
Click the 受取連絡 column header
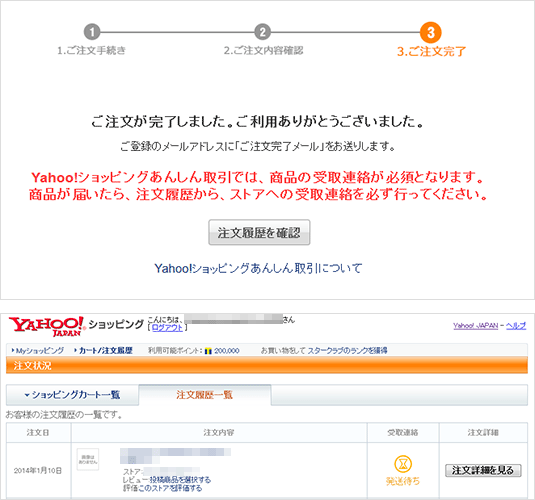pyautogui.click(x=403, y=432)
